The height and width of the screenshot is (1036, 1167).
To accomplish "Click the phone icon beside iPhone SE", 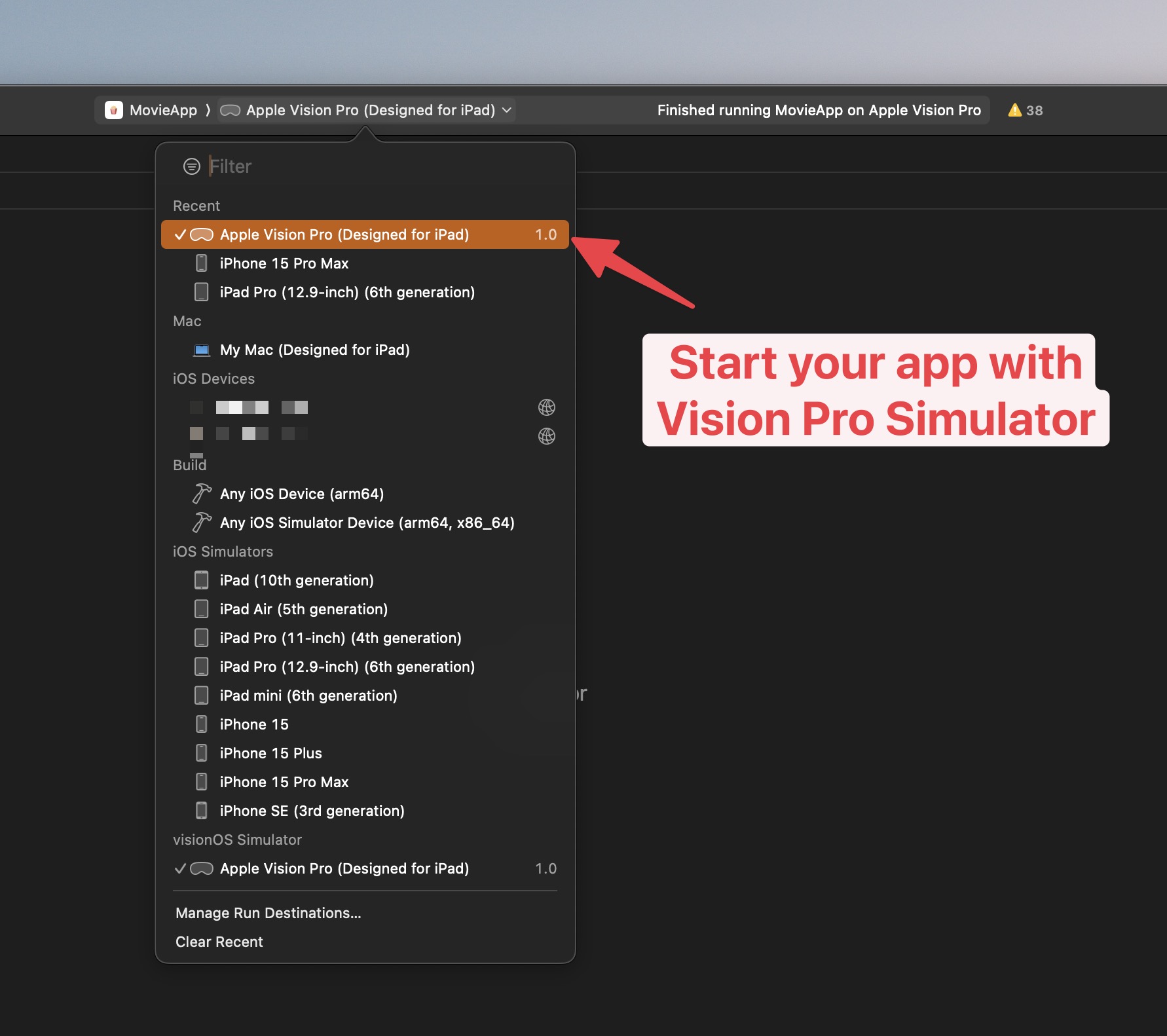I will [x=202, y=811].
